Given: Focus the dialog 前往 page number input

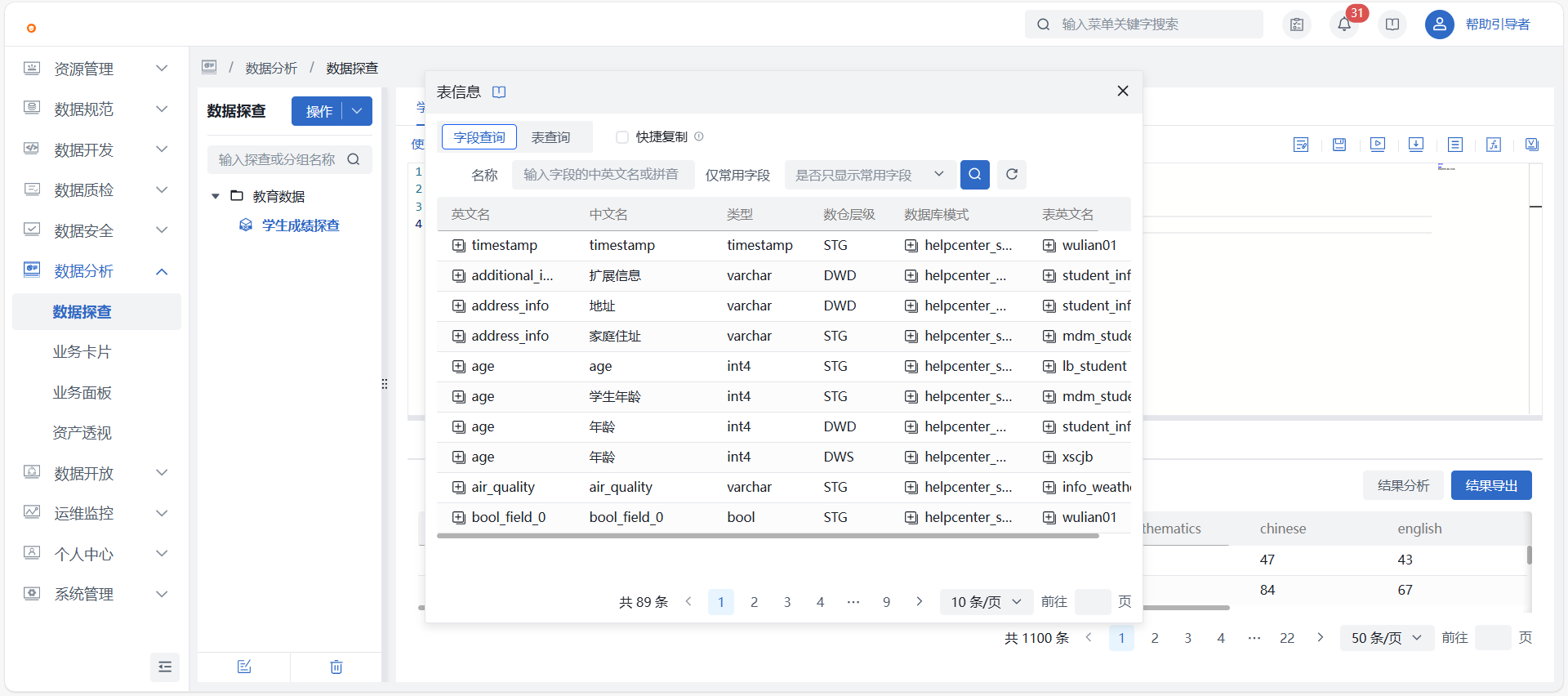Looking at the screenshot, I should click(x=1093, y=602).
